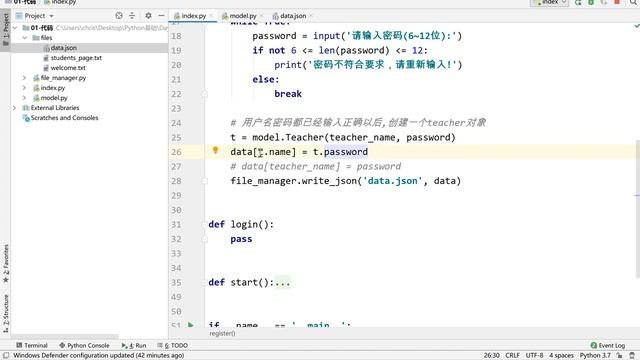Click model.Teacher on line 25
The image size is (640, 360).
click(288, 138)
